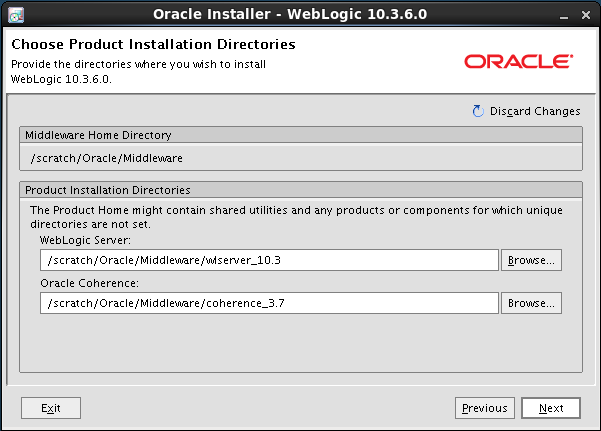This screenshot has height=431, width=601.
Task: Click the /scratch/Oracle/Middleware home directory text
Action: pos(107,158)
